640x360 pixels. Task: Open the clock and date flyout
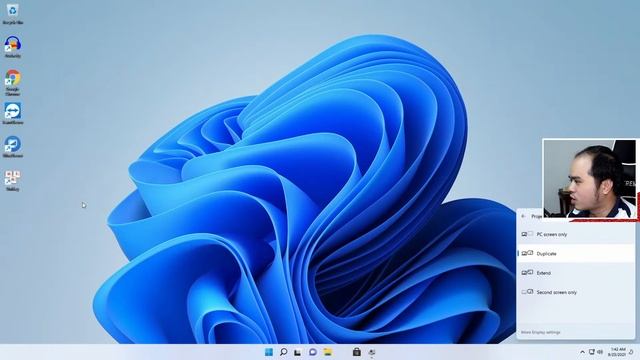point(617,352)
